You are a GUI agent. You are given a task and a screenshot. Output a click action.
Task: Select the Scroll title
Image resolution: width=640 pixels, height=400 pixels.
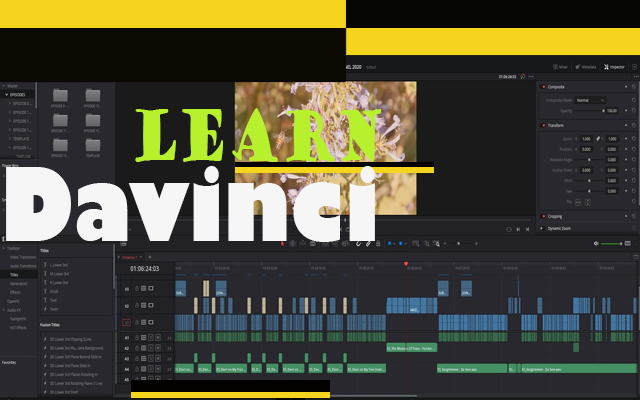click(x=53, y=291)
